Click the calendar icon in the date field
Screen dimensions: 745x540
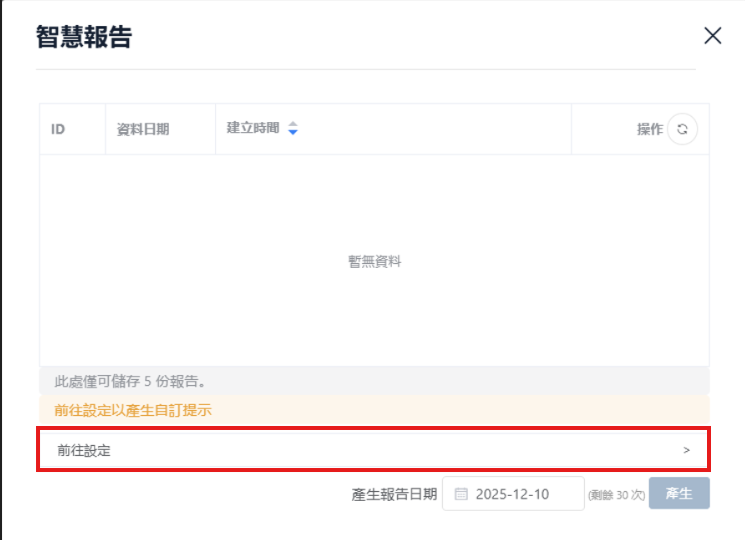coord(461,494)
